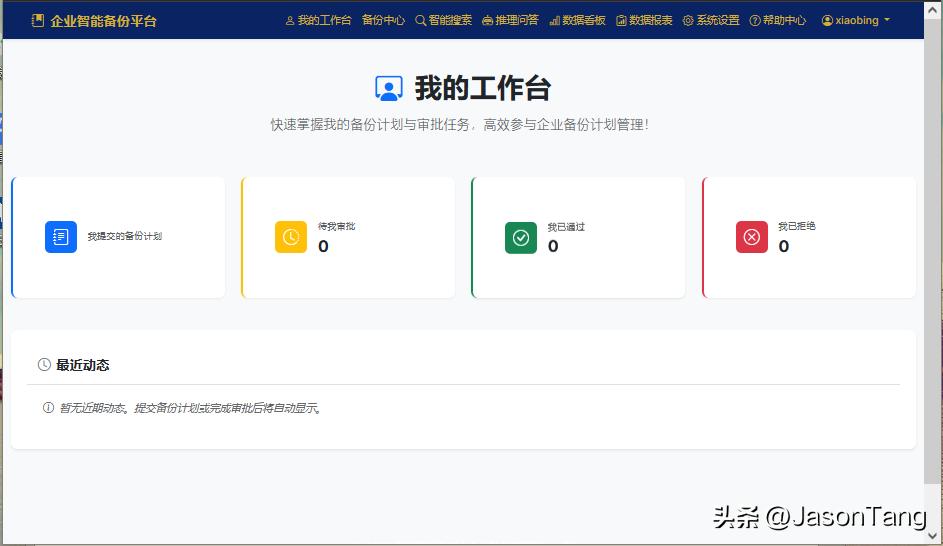
Task: Open 推理问答 from the top navigation
Action: [510, 20]
